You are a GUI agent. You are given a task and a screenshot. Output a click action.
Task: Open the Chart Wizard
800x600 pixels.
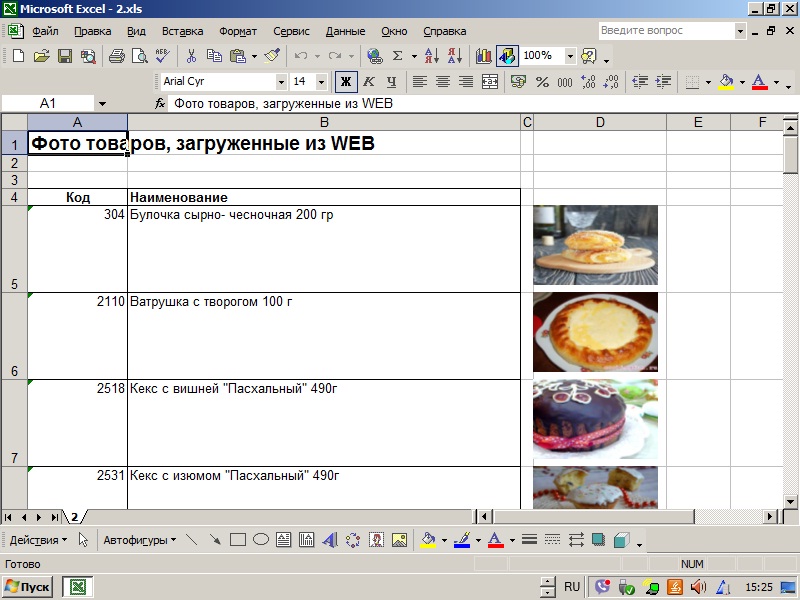(483, 56)
